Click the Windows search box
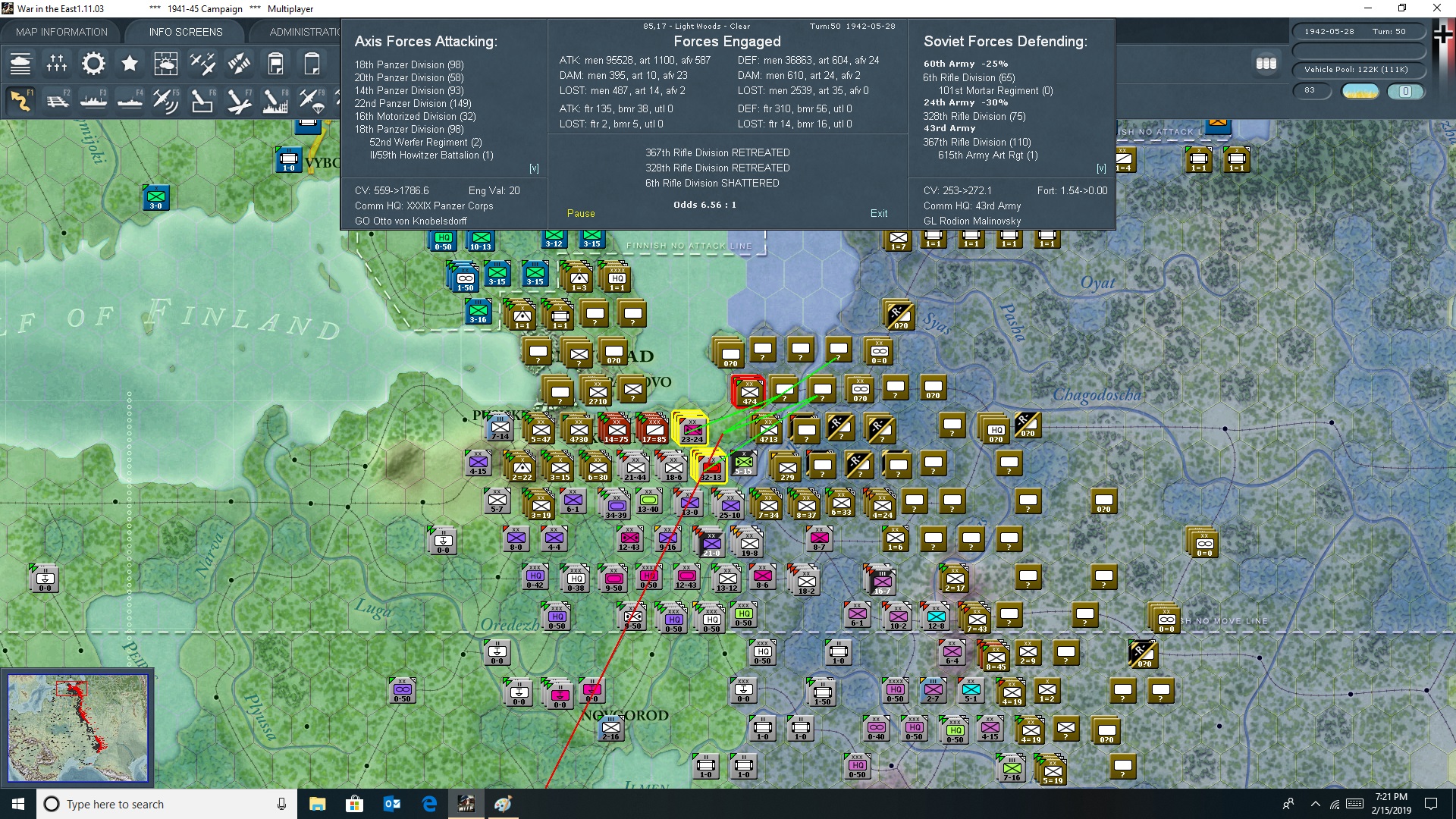This screenshot has width=1456, height=819. point(166,804)
